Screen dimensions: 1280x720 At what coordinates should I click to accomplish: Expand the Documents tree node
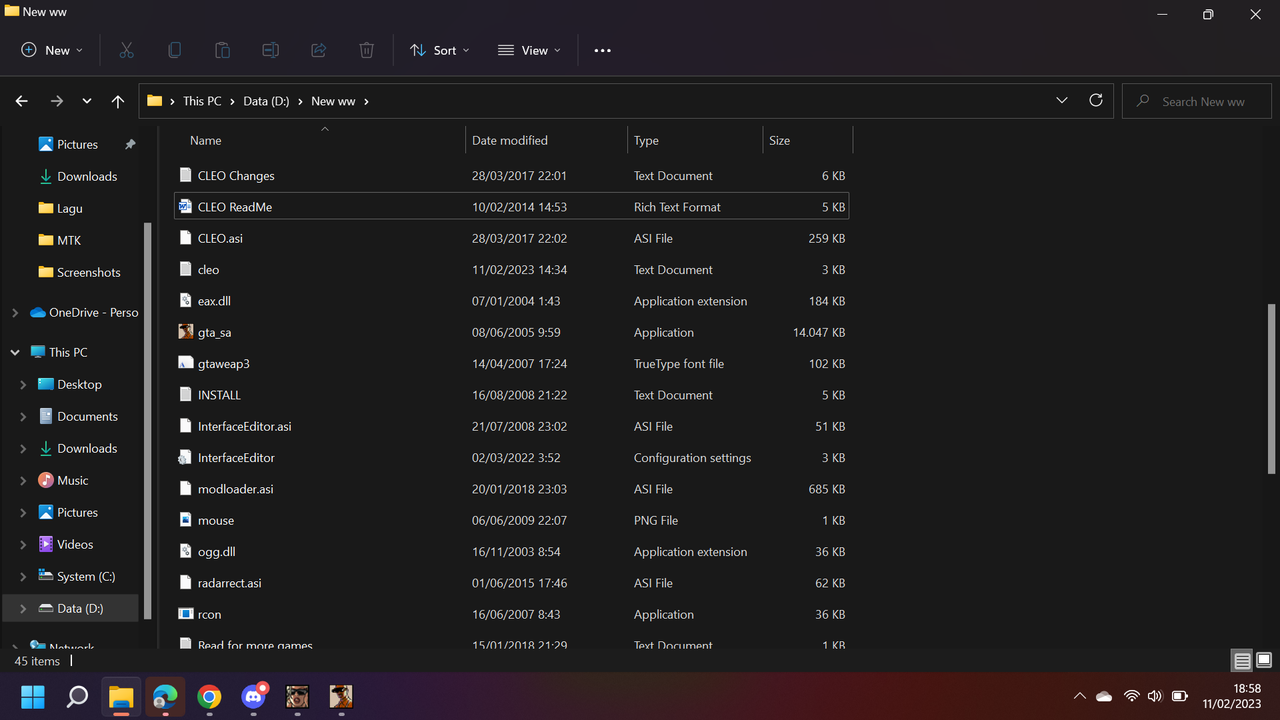pyautogui.click(x=23, y=416)
